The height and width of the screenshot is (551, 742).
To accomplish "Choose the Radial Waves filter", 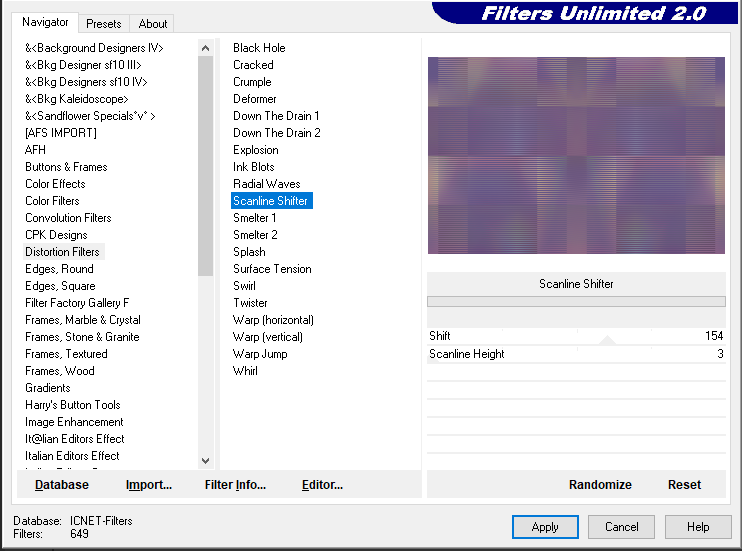I will pos(267,184).
